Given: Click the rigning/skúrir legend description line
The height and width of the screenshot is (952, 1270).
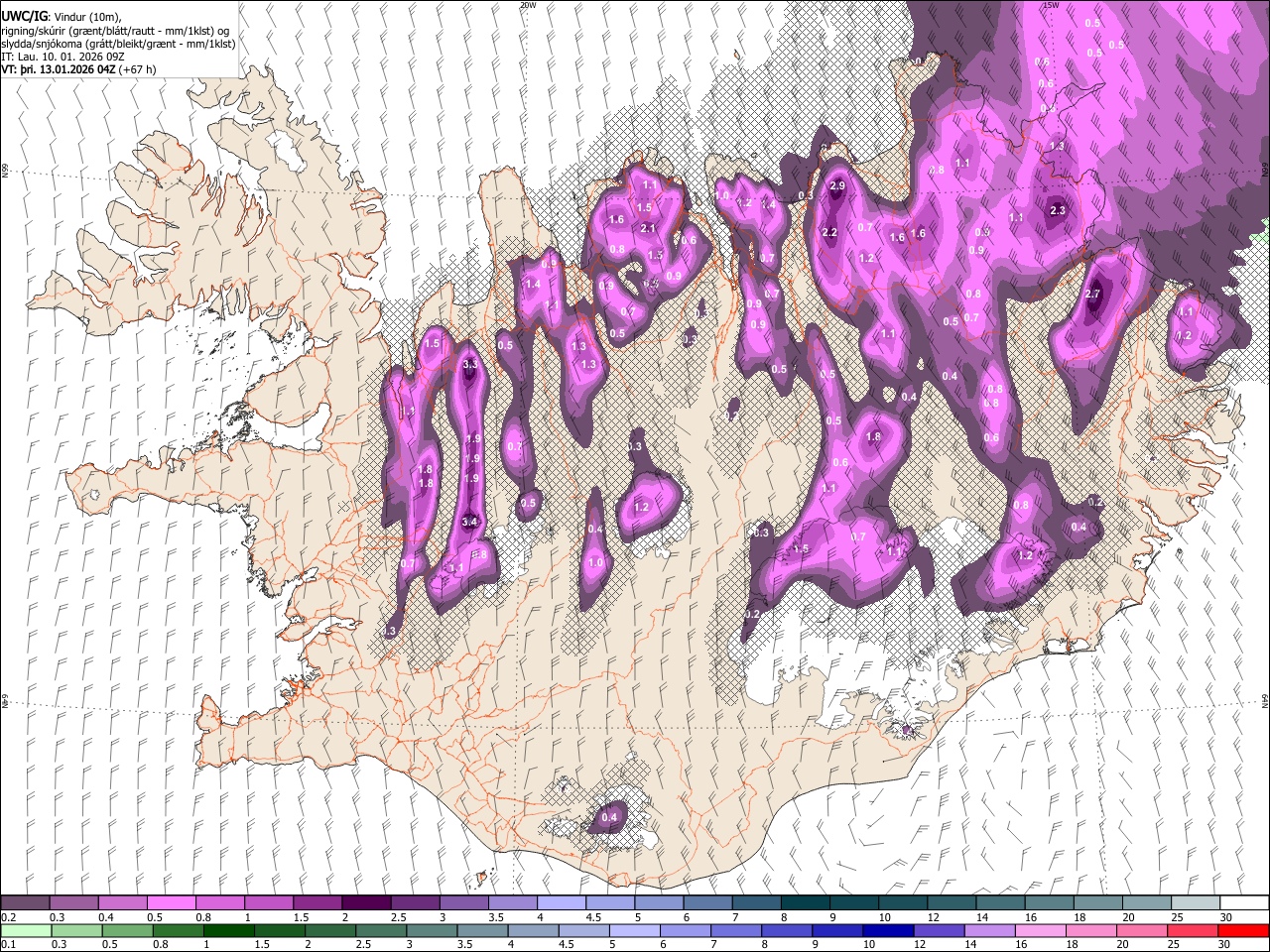Looking at the screenshot, I should coord(115,31).
